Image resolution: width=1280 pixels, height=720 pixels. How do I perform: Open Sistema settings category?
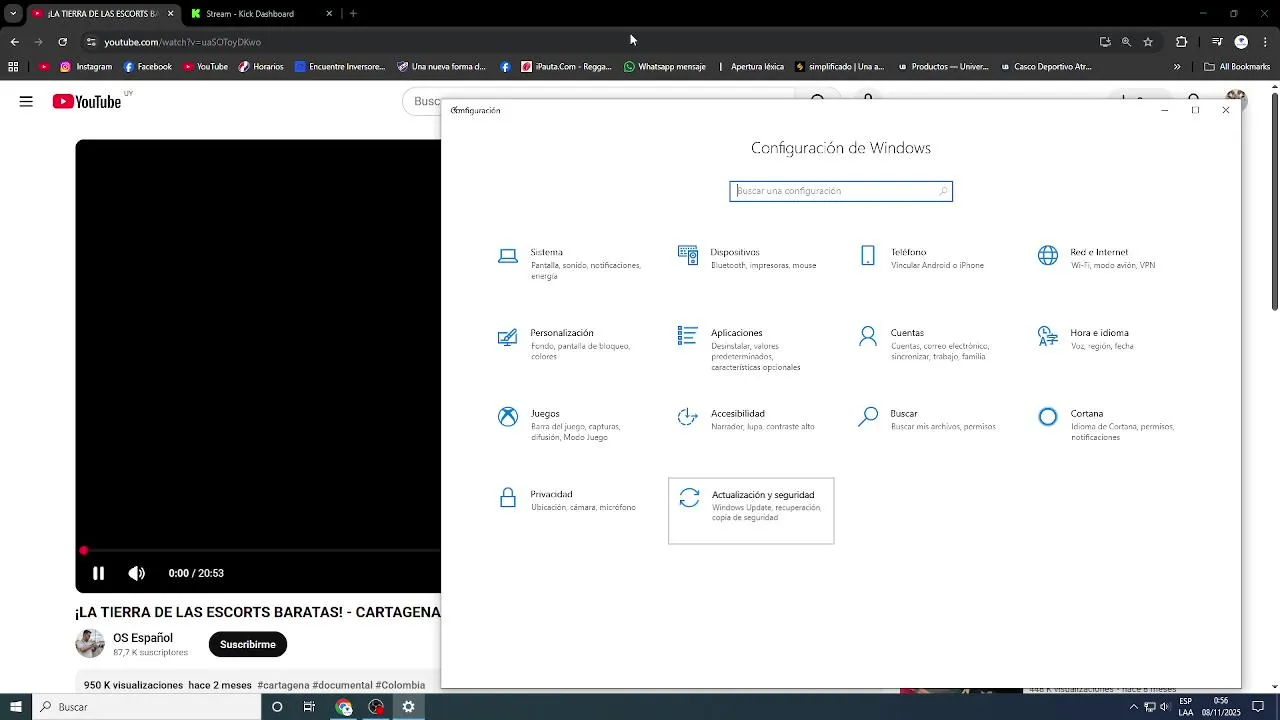(x=570, y=264)
